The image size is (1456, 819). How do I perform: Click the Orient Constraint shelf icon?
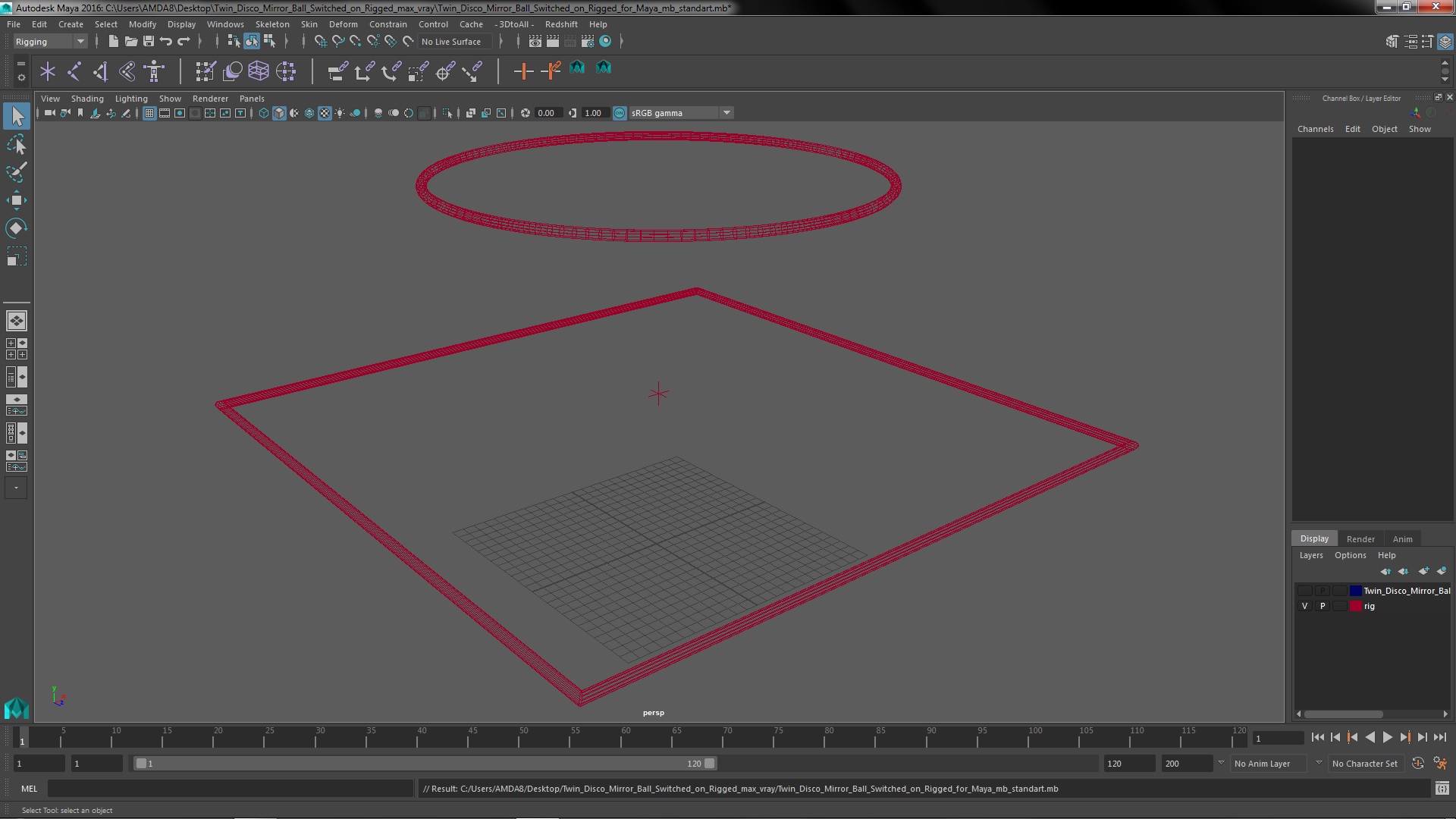[391, 71]
